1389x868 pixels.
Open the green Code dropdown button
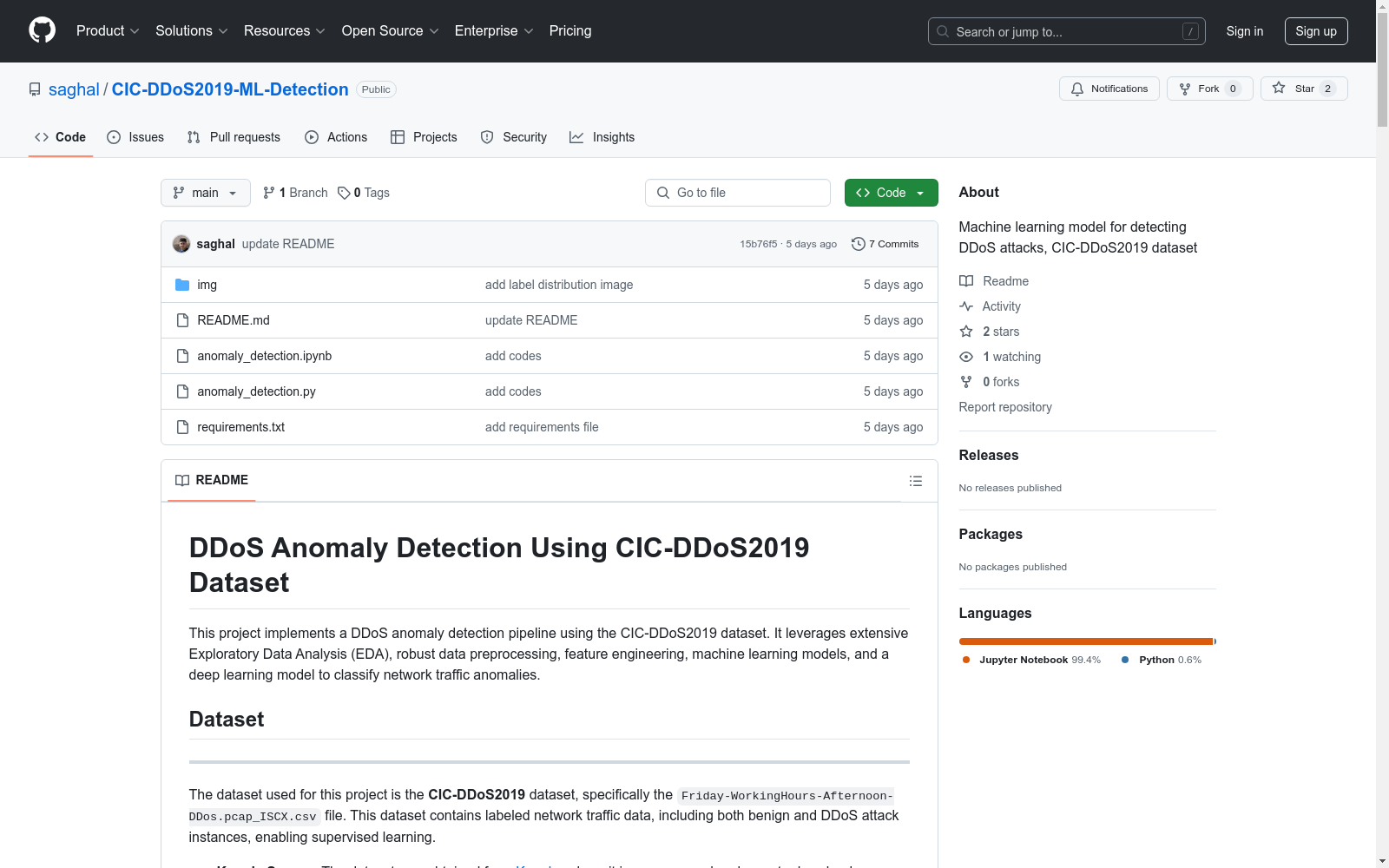pyautogui.click(x=891, y=193)
